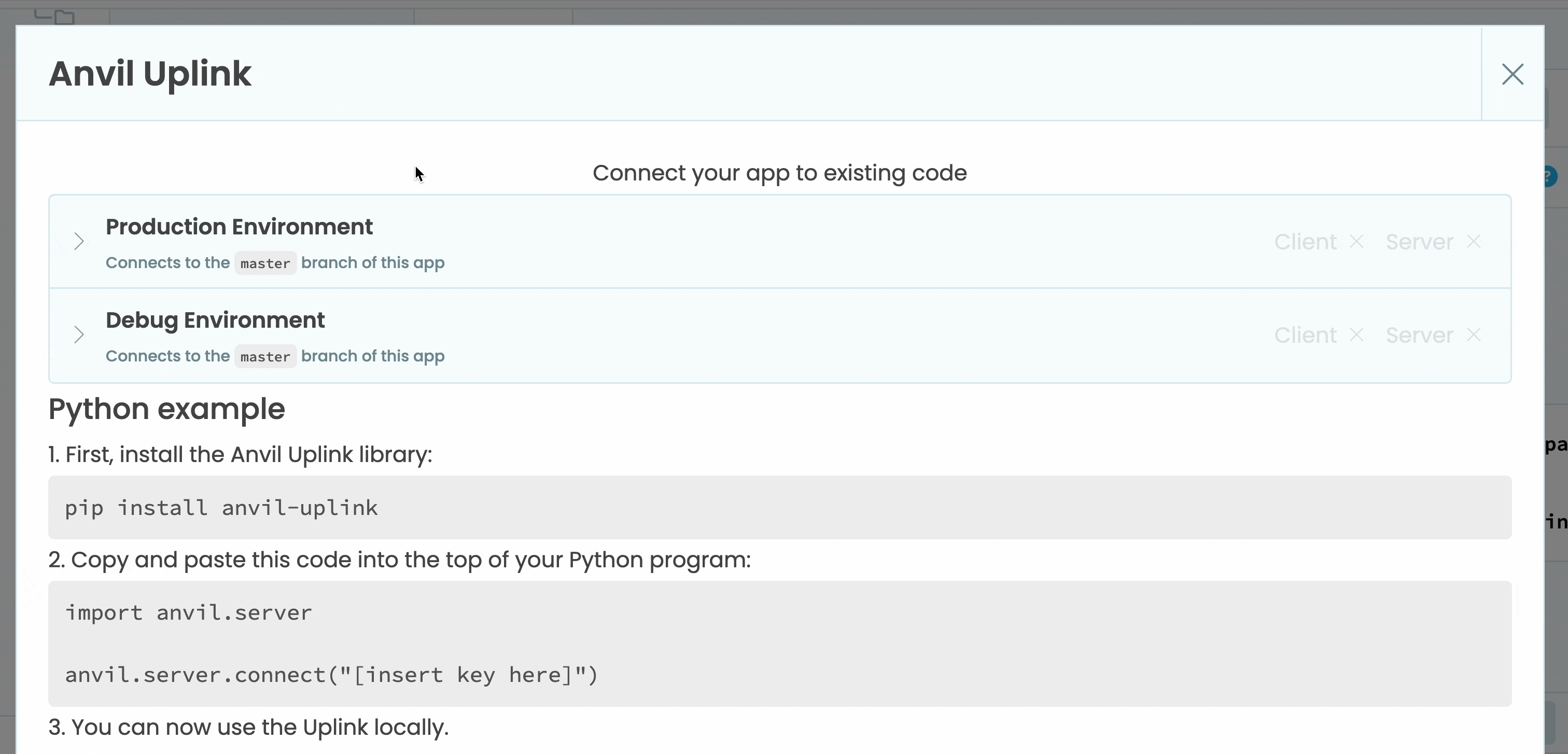Click master branch badge under Production Environment
Viewport: 1568px width, 754px height.
point(265,263)
